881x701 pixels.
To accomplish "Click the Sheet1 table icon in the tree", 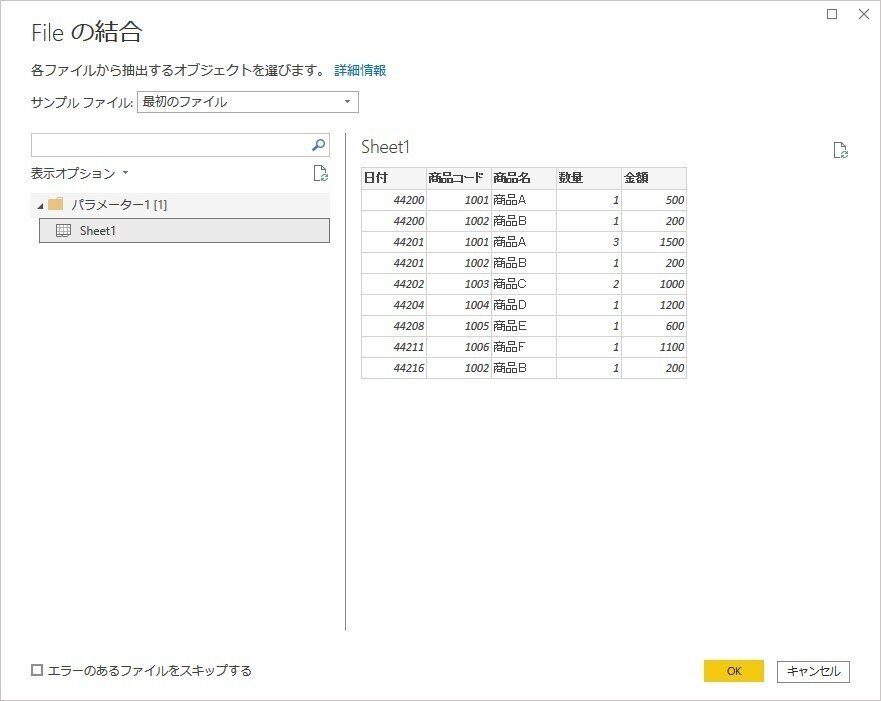I will pos(63,230).
